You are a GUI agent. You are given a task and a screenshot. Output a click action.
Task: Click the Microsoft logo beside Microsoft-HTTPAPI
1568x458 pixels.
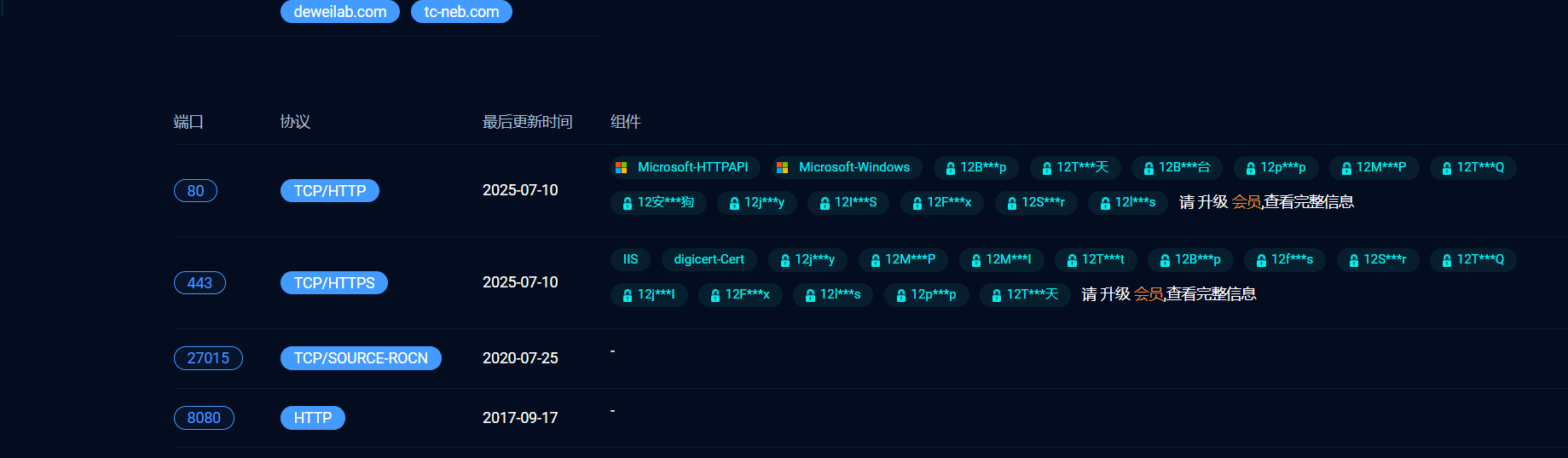pyautogui.click(x=622, y=168)
